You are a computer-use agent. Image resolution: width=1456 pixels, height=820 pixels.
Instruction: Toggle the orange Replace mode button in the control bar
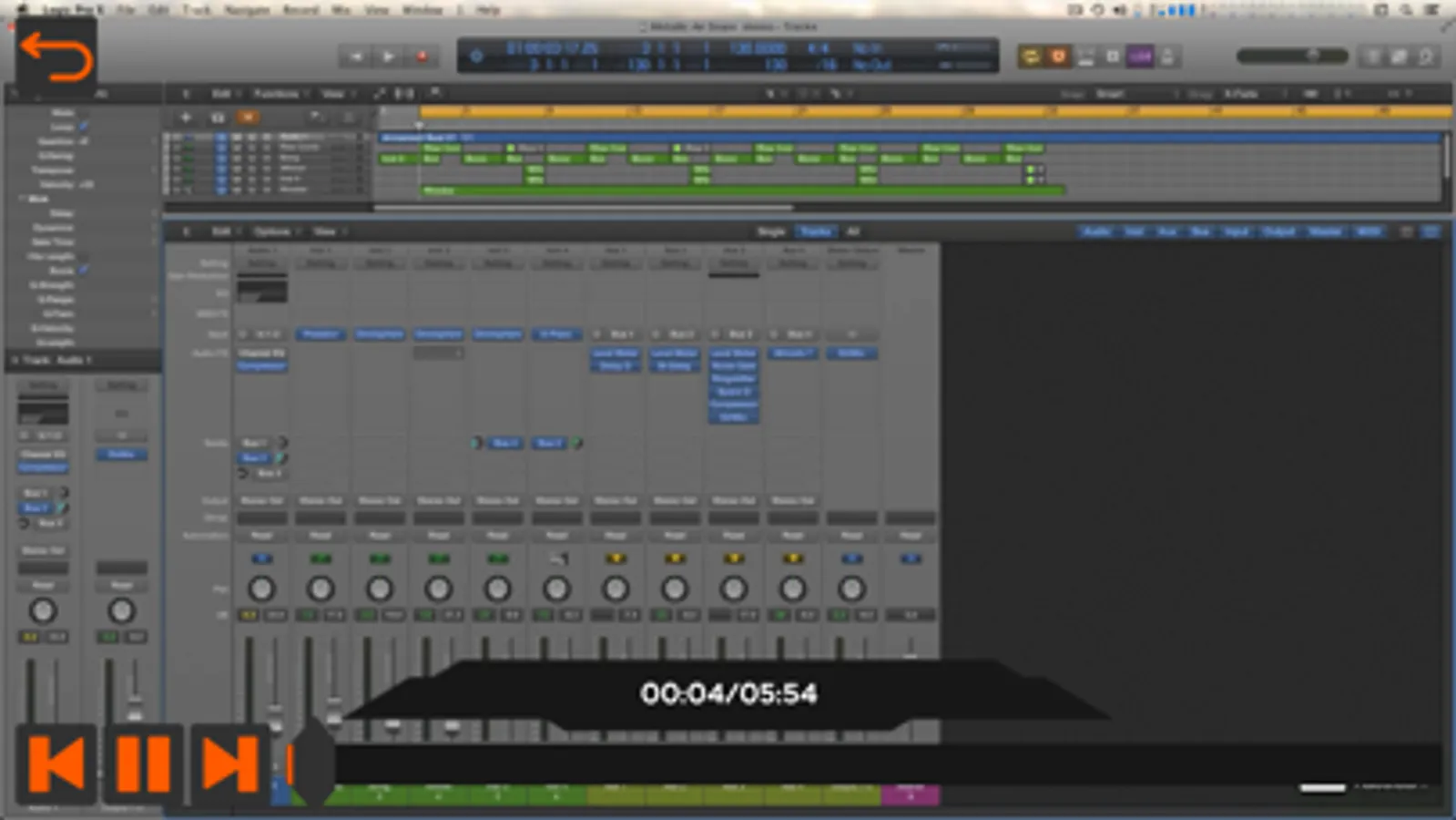(1058, 56)
